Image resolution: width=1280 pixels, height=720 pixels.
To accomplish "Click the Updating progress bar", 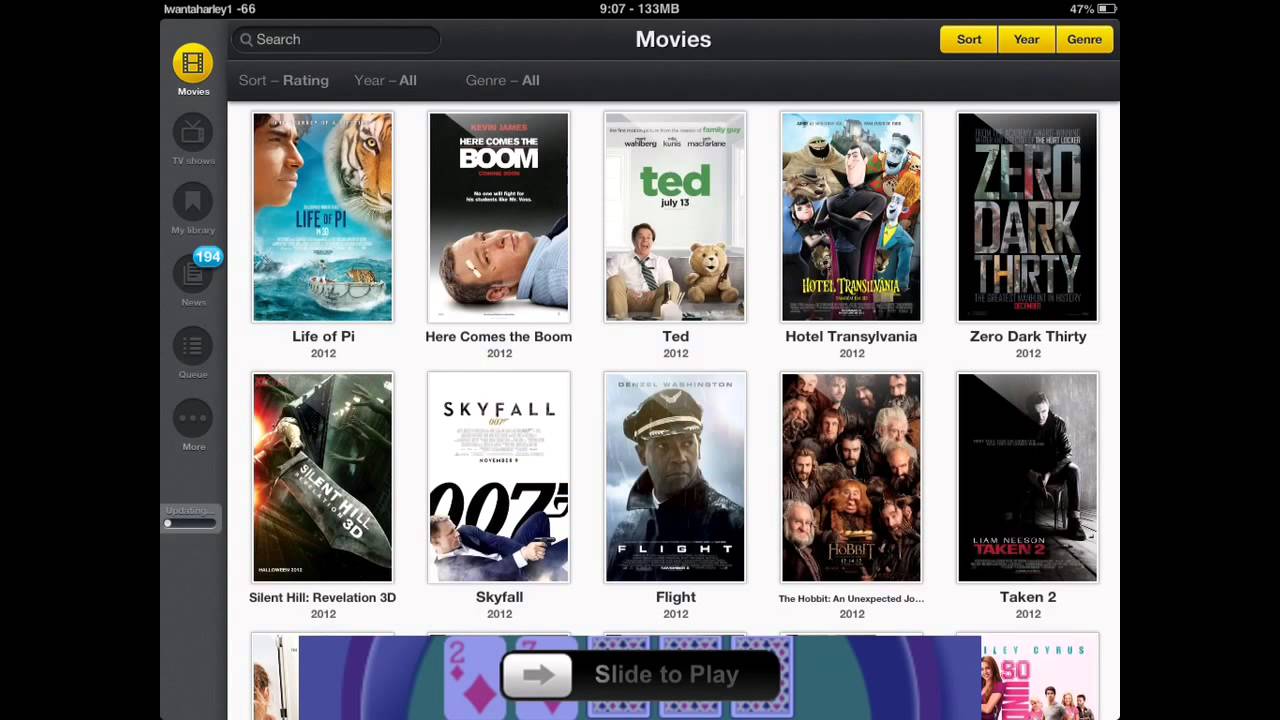I will coord(190,523).
